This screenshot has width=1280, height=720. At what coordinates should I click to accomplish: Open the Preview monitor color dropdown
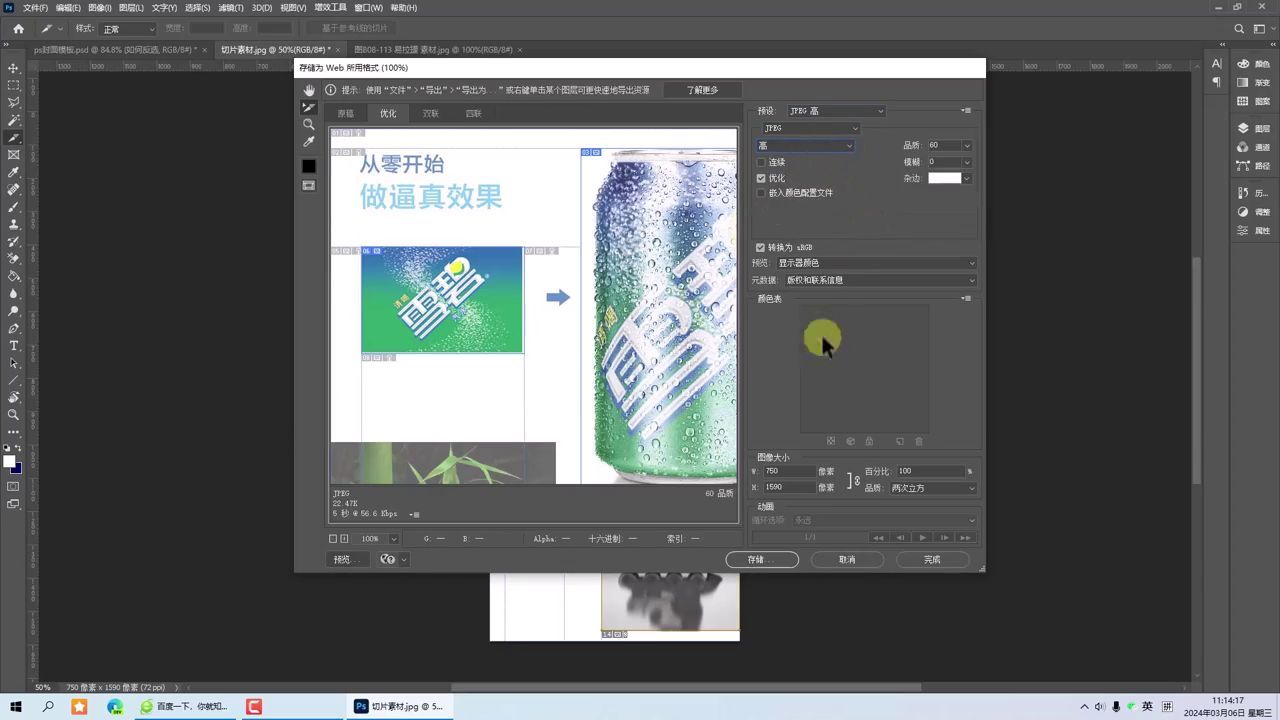[876, 263]
